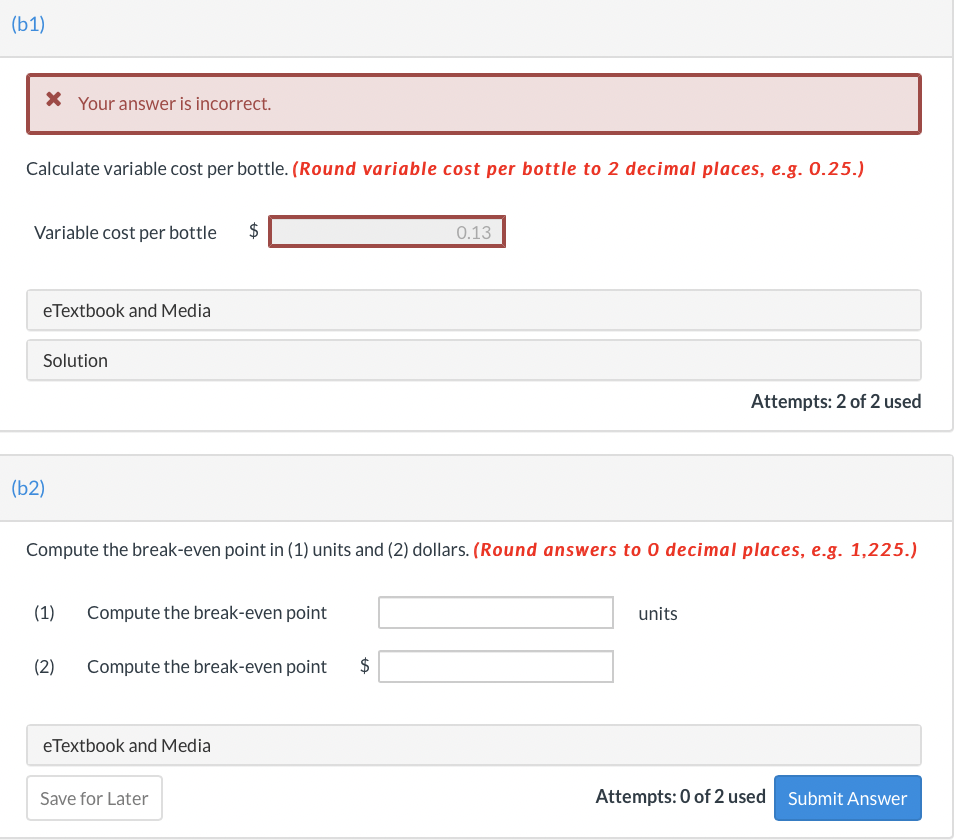This screenshot has height=840, width=954.
Task: Expand the Solution panel
Action: pos(473,360)
